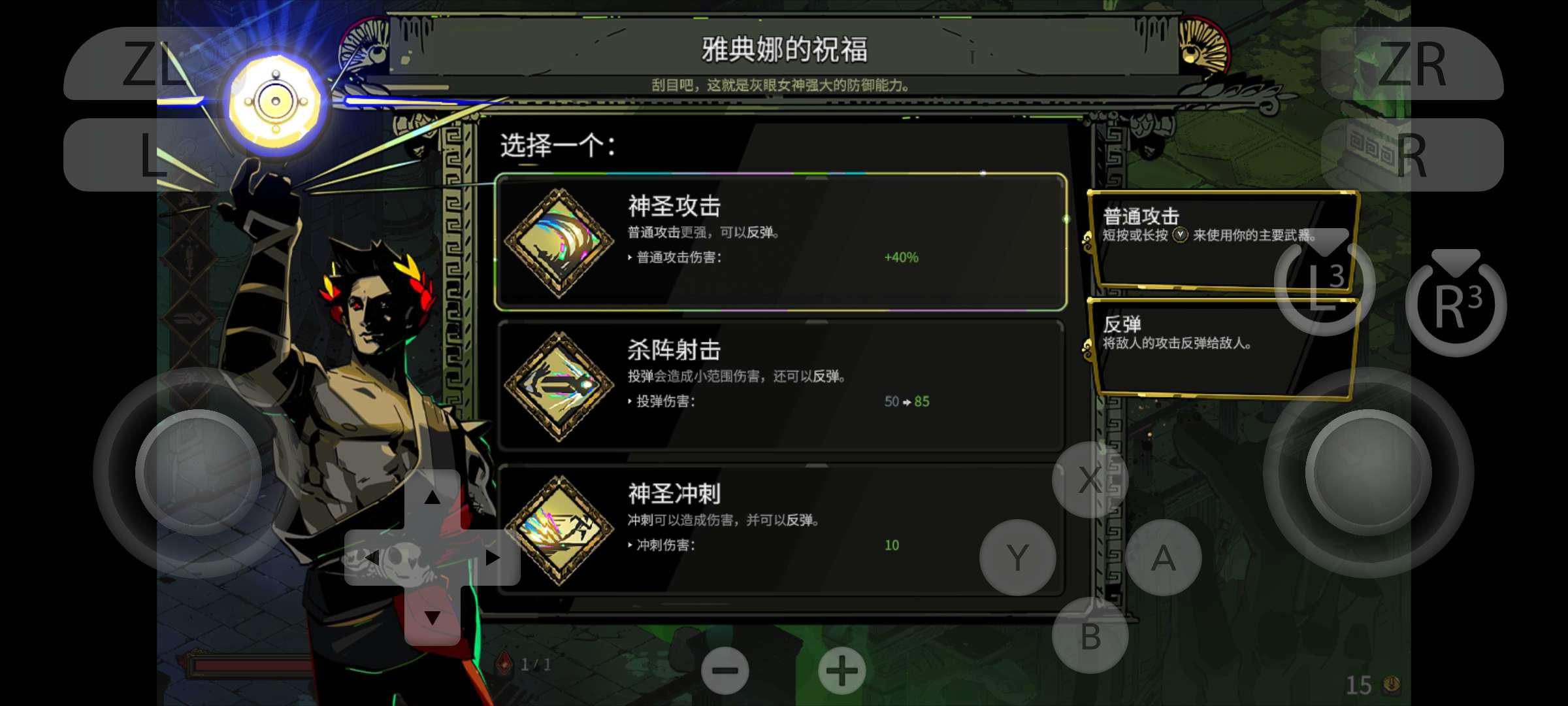The width and height of the screenshot is (1568, 706).
Task: Tap the minus button overlay
Action: [725, 671]
